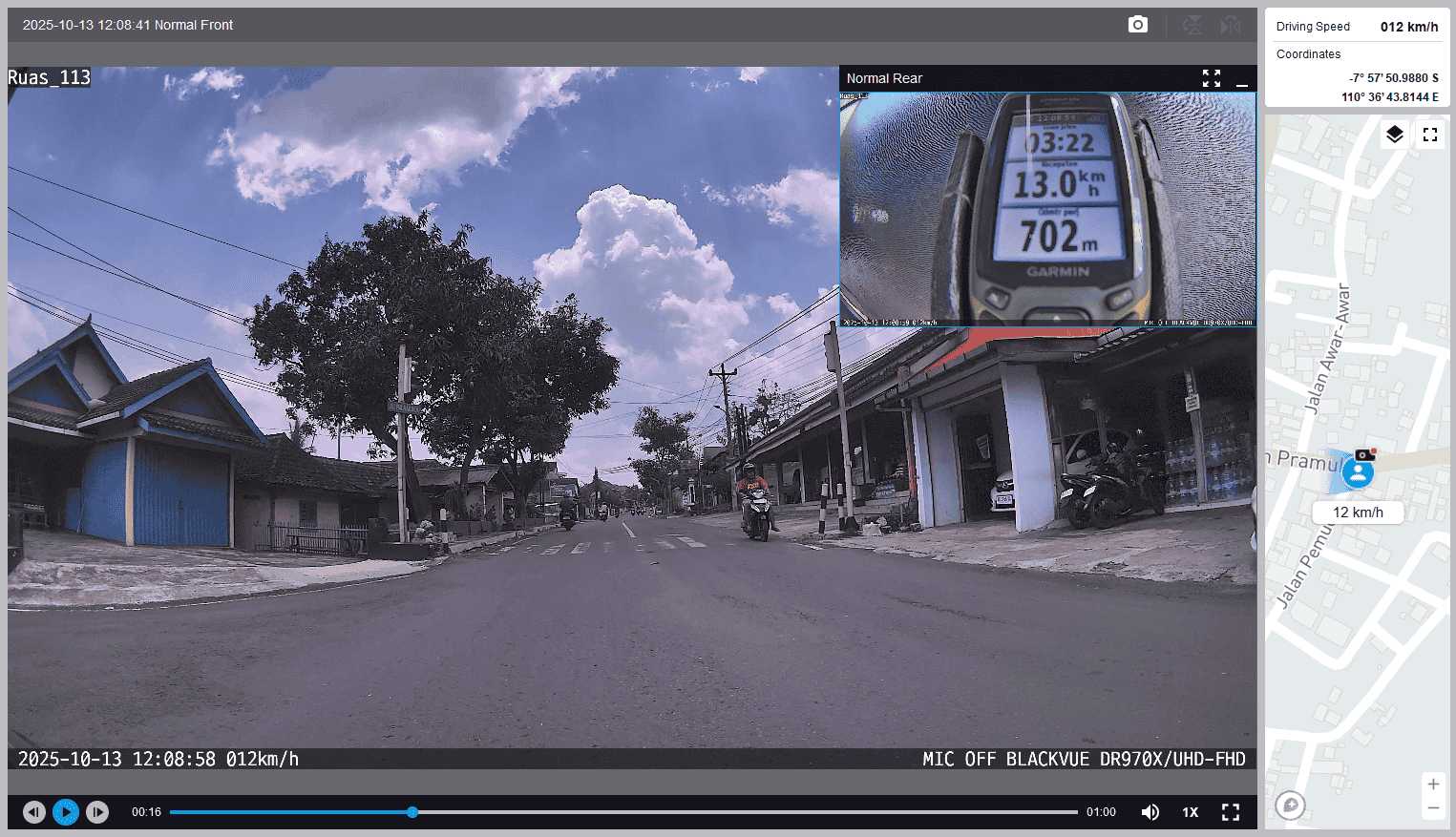Mirror the video horizontally

(x=1231, y=25)
